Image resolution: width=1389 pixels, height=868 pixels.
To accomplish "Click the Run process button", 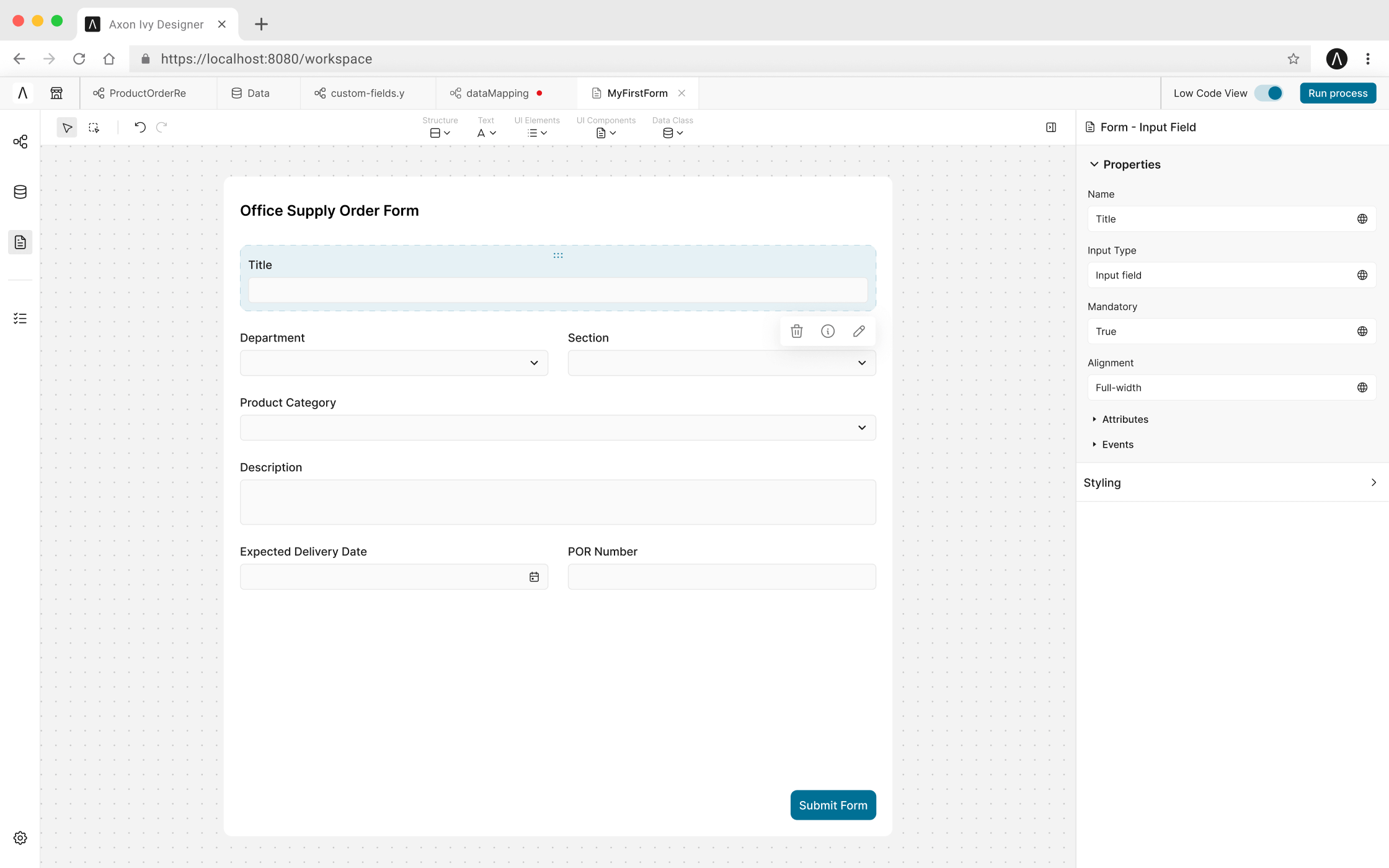I will coord(1338,93).
